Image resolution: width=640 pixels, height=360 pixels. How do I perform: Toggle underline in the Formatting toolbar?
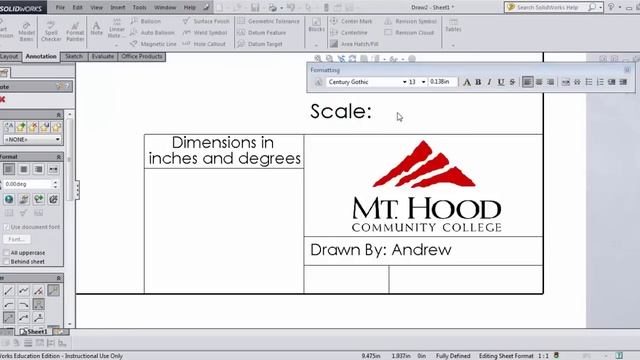[x=501, y=82]
